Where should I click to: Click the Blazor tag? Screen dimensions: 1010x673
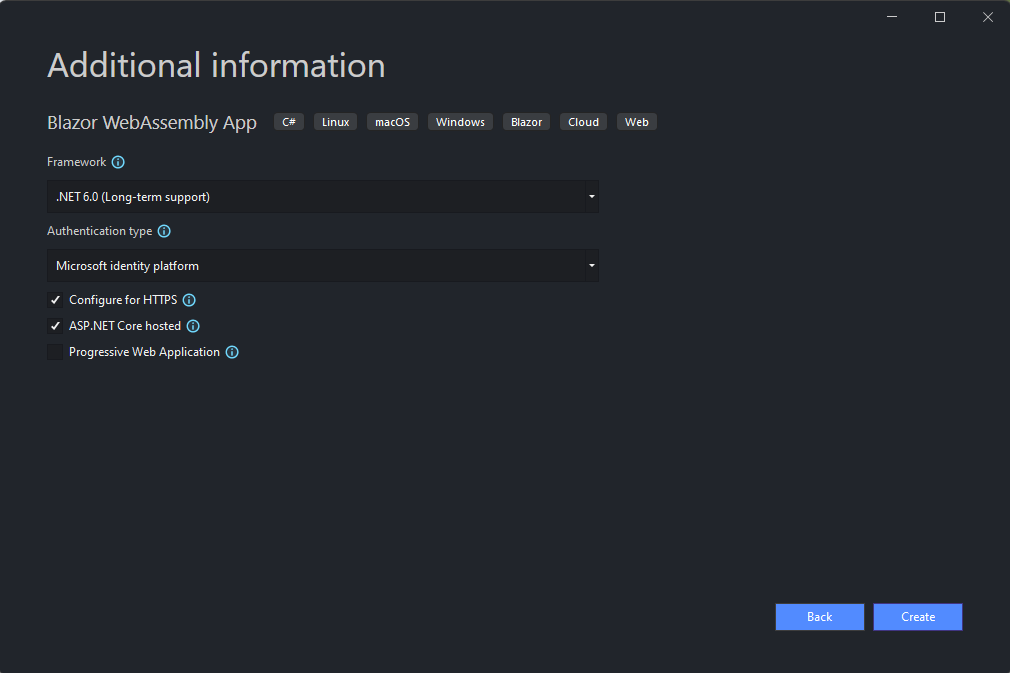pos(526,122)
